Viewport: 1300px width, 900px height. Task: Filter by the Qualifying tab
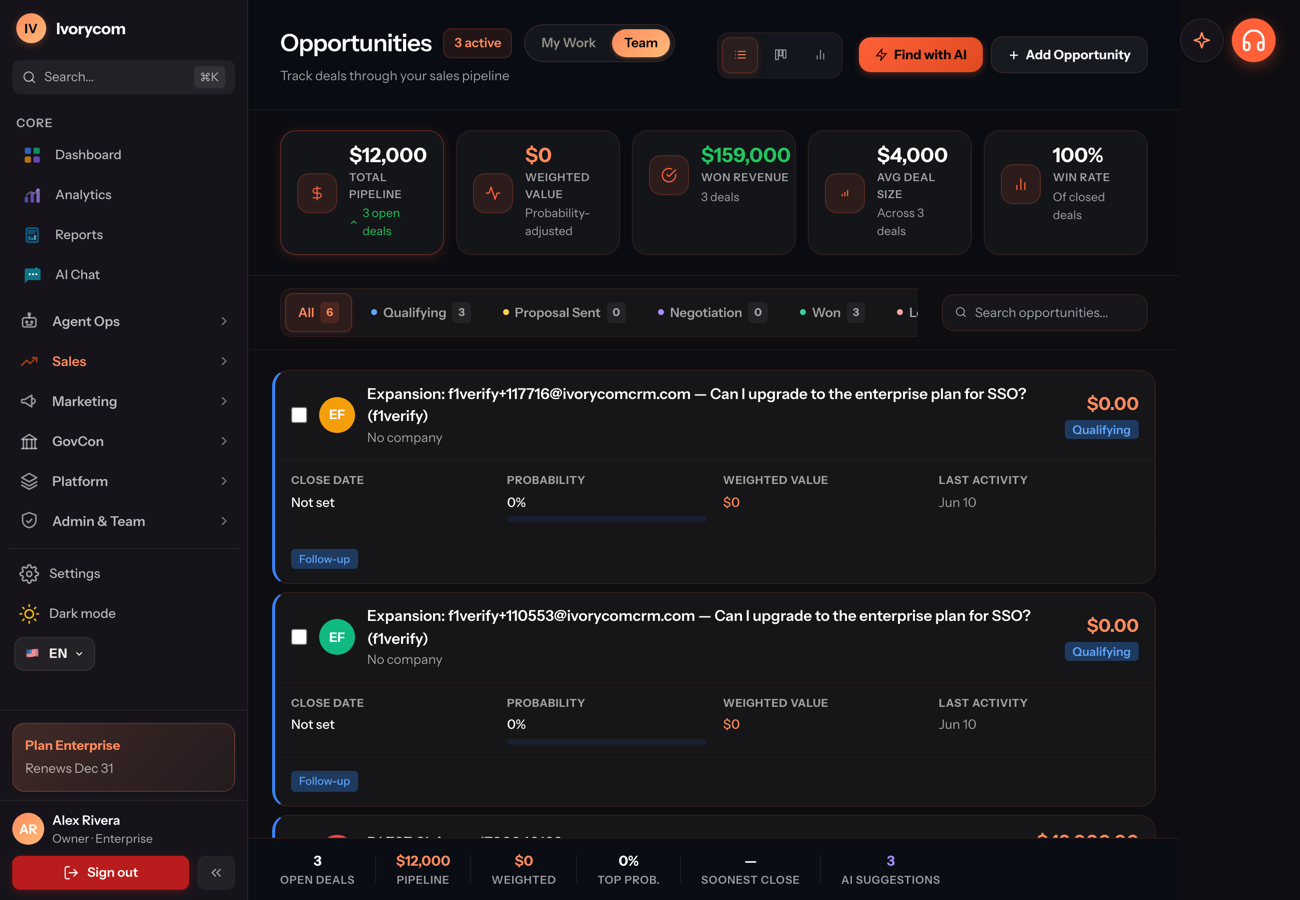tap(420, 313)
